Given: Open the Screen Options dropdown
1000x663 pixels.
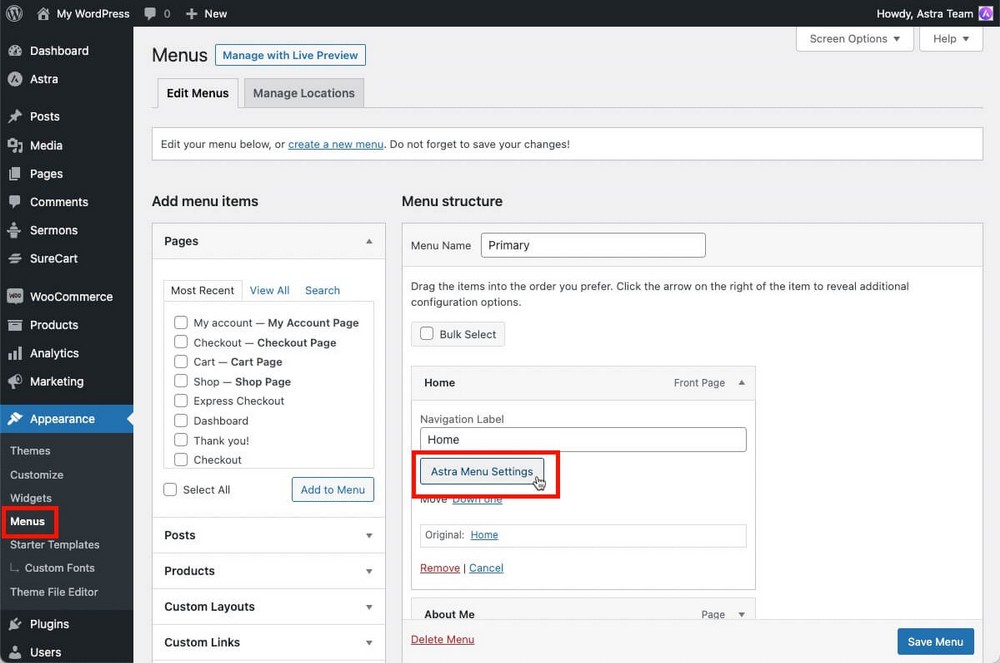Looking at the screenshot, I should click(855, 39).
